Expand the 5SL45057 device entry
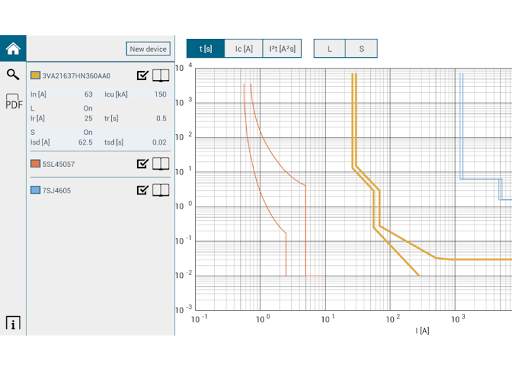Viewport: 512px width, 371px height. tap(58, 164)
